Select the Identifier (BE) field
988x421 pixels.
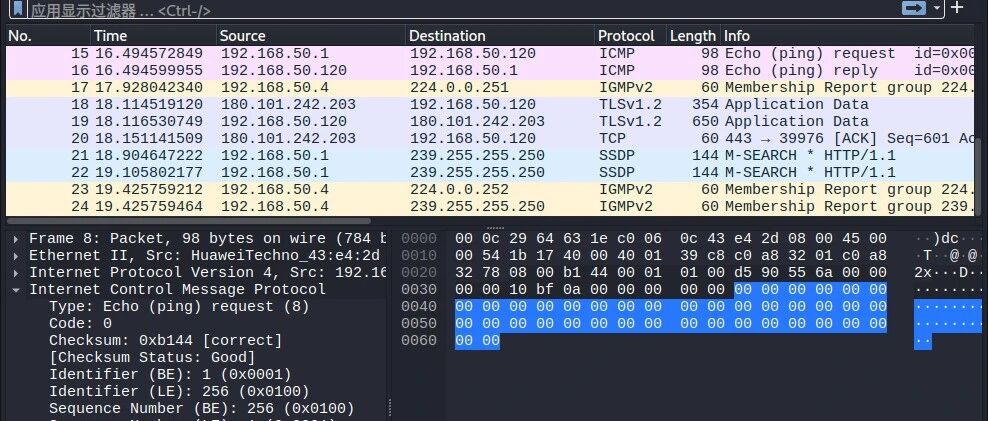(x=170, y=375)
